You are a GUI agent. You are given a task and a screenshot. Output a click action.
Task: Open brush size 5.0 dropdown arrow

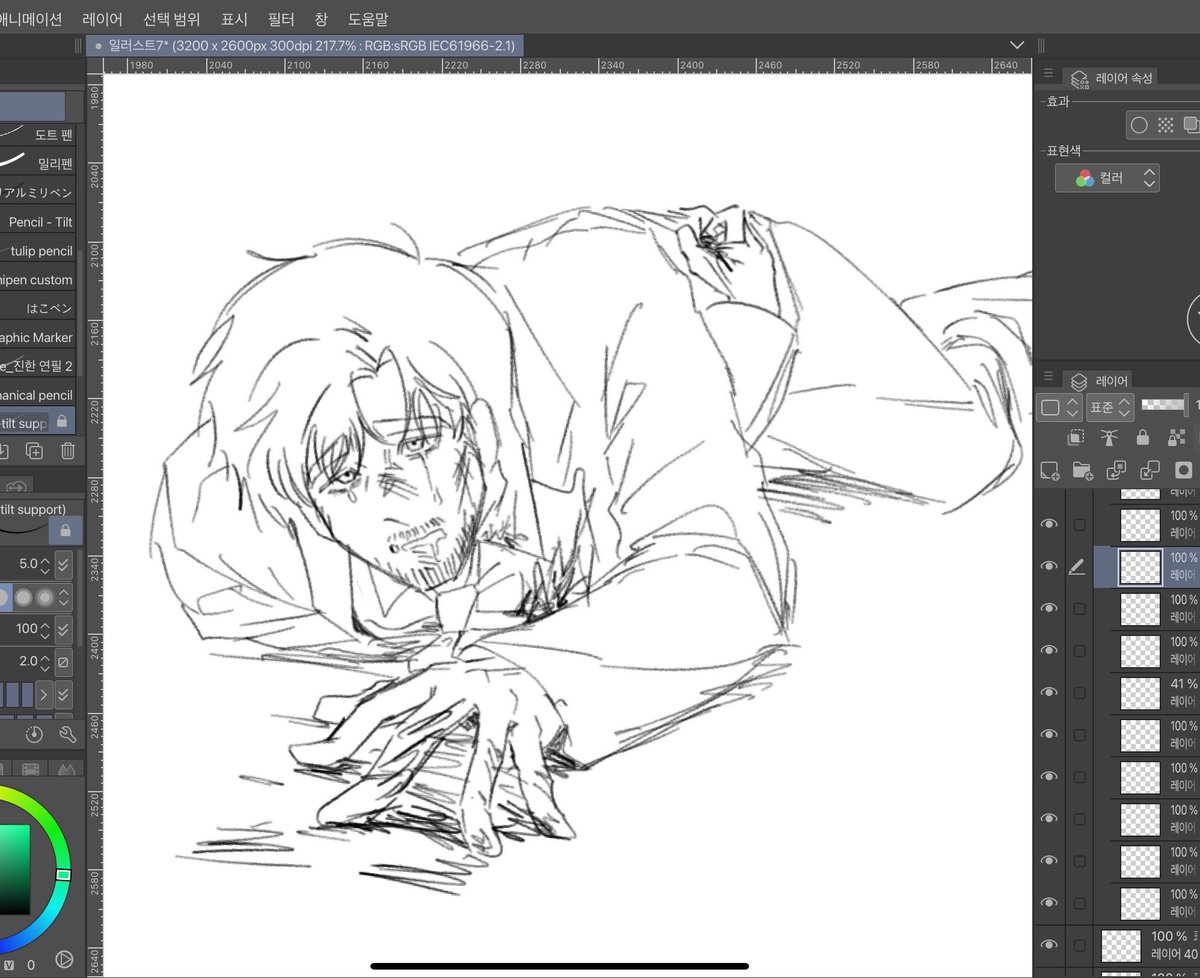click(x=63, y=564)
